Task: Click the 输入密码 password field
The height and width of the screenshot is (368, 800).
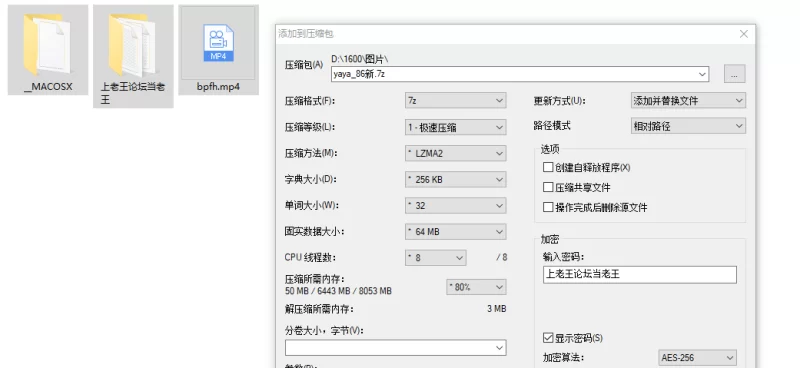Action: click(x=640, y=275)
